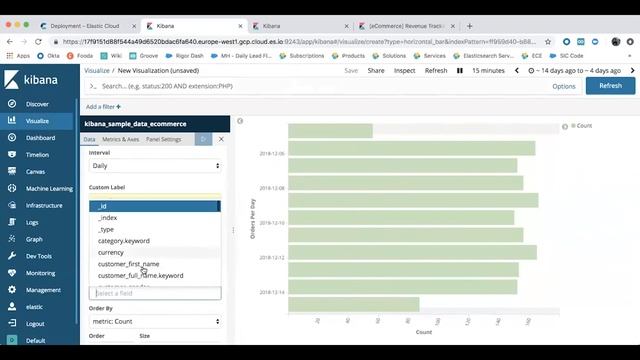Click Inspect in the top menu

(404, 71)
